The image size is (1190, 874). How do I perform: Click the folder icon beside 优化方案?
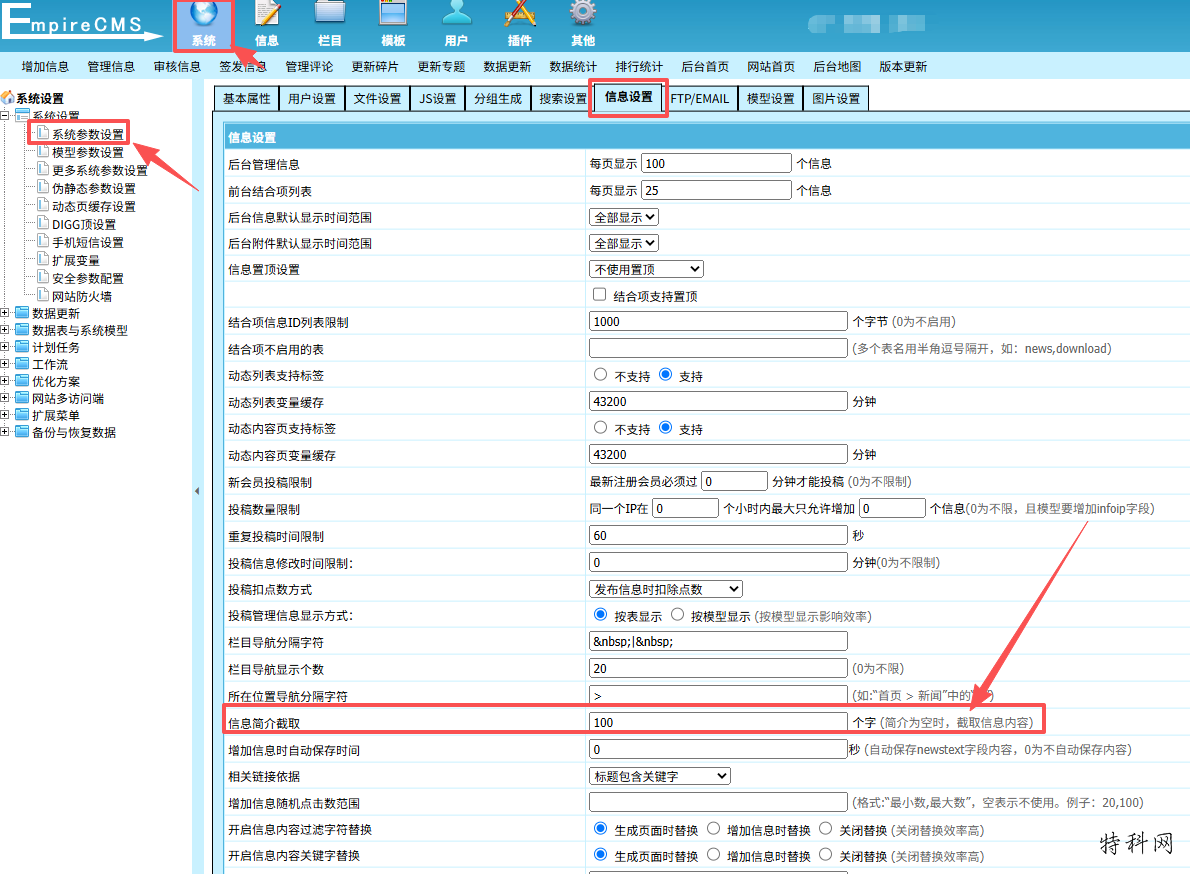(x=22, y=381)
